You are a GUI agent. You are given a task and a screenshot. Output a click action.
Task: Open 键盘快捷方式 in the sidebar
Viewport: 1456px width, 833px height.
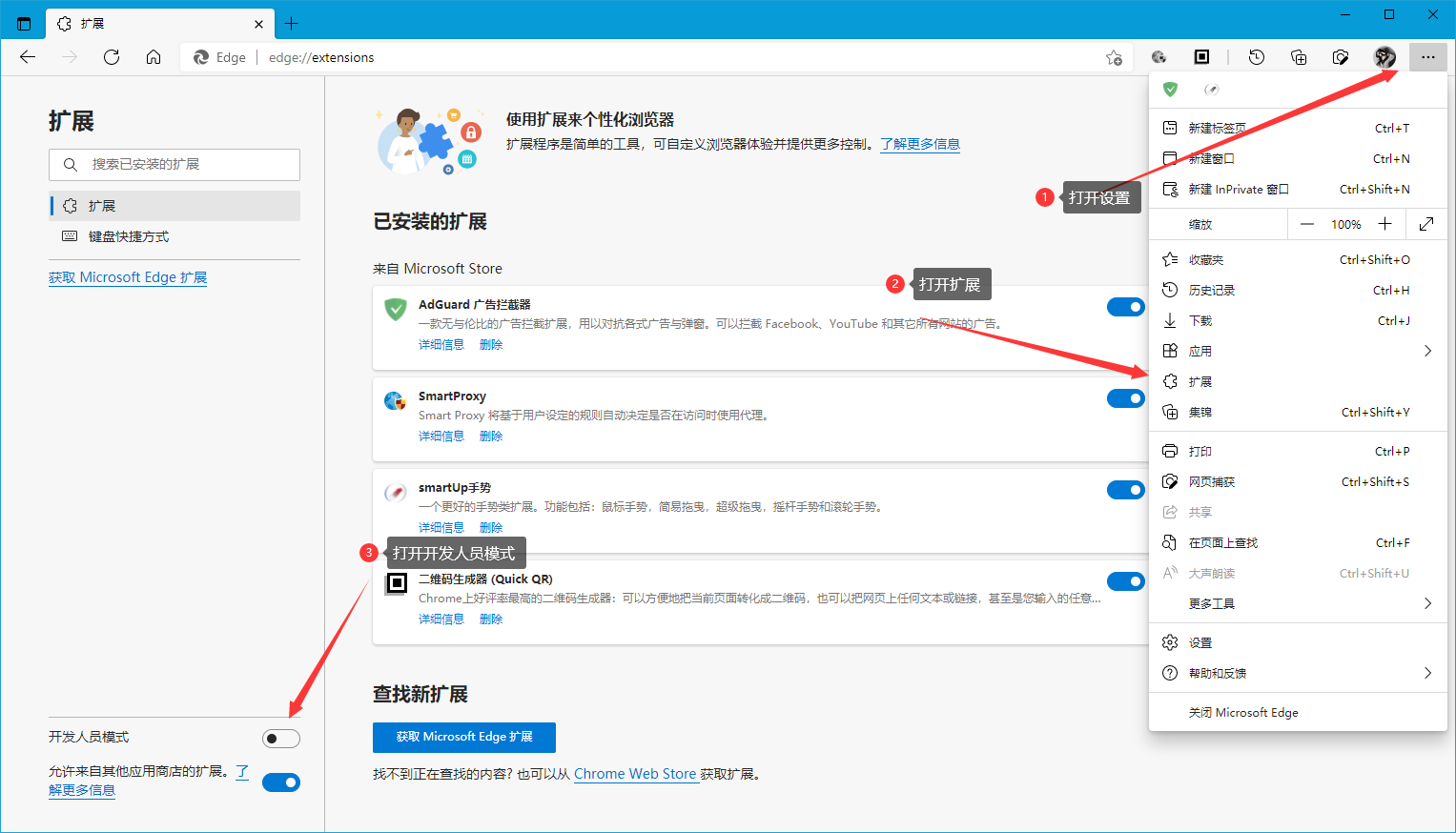point(174,236)
